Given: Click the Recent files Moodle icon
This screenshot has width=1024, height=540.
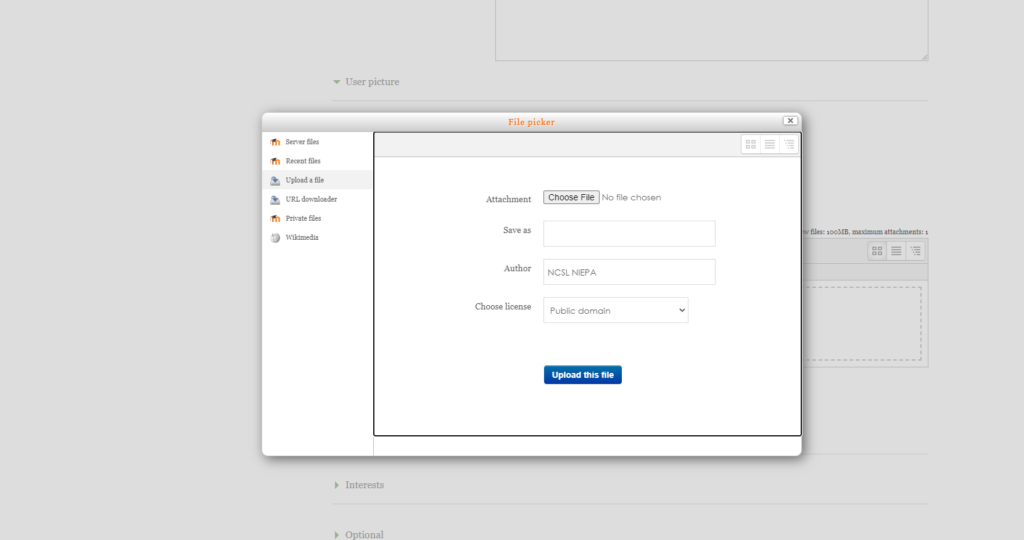Looking at the screenshot, I should tap(275, 161).
